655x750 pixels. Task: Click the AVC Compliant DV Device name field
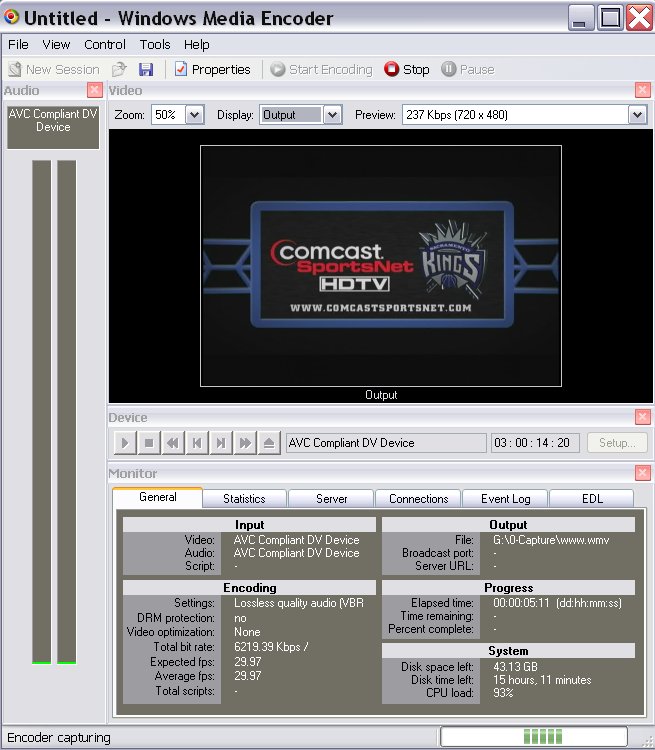pyautogui.click(x=386, y=443)
